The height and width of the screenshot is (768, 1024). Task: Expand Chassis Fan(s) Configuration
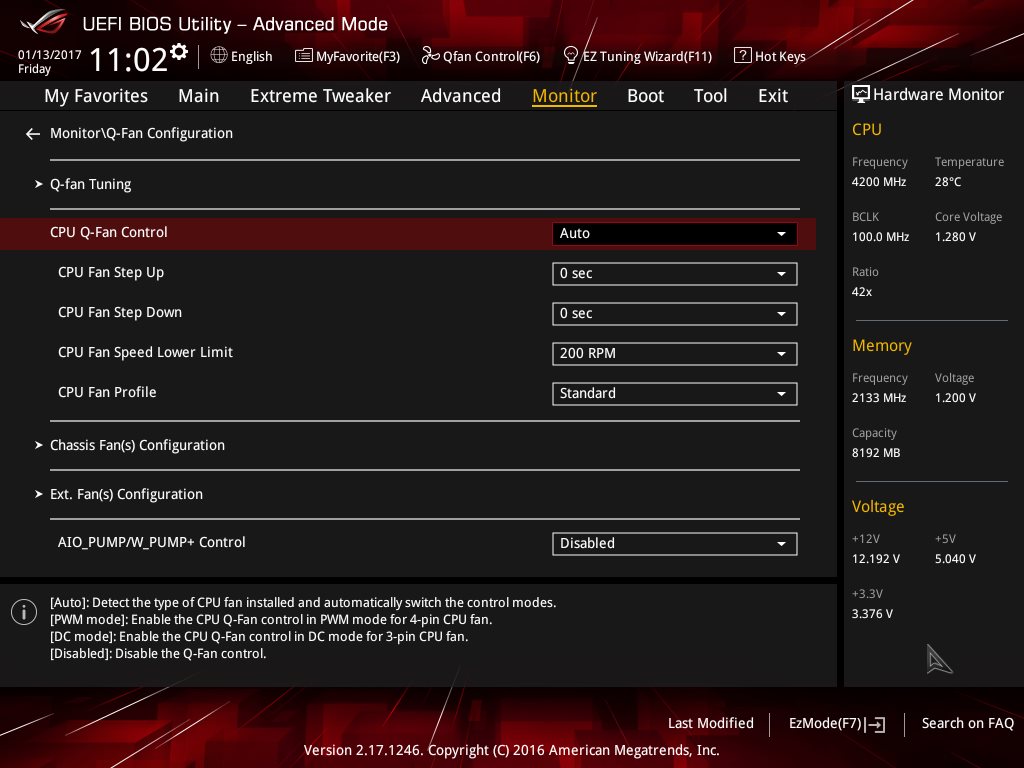coord(137,445)
